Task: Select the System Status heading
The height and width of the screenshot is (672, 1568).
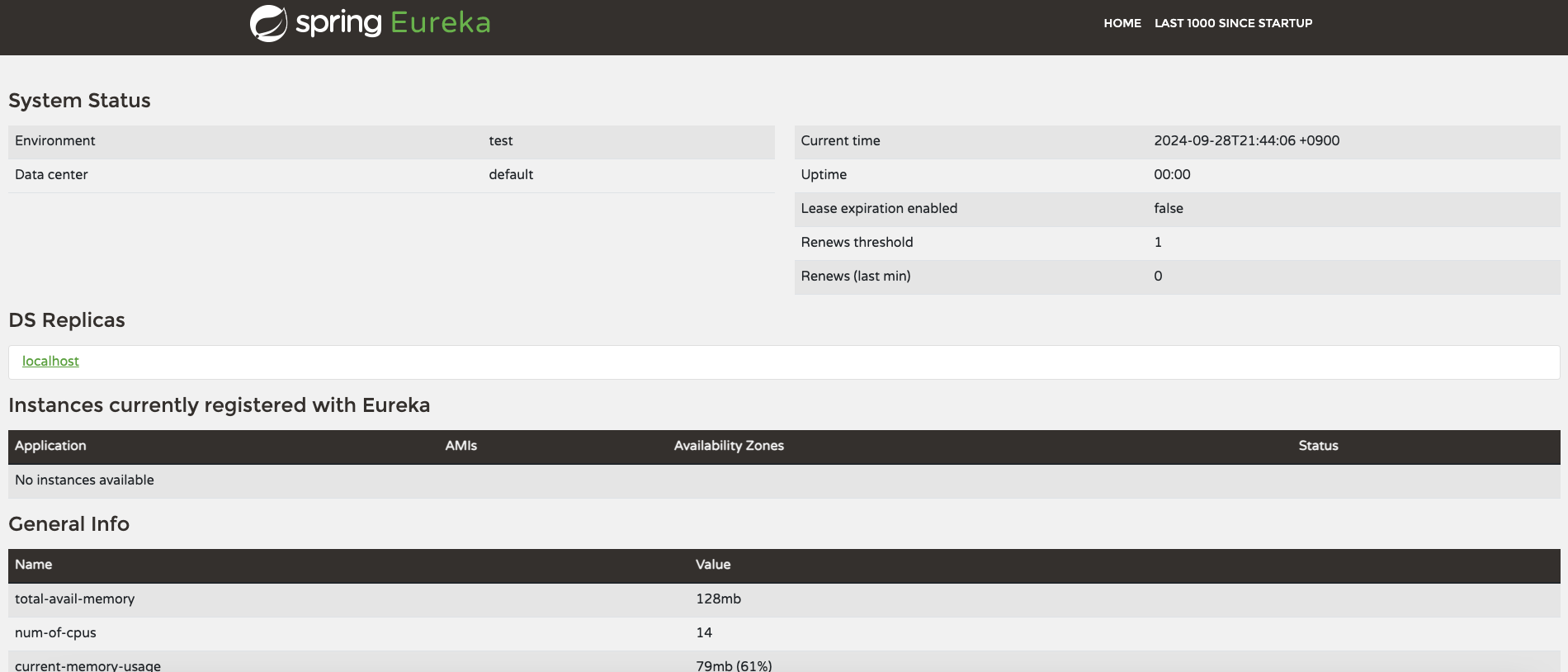Action: point(79,101)
